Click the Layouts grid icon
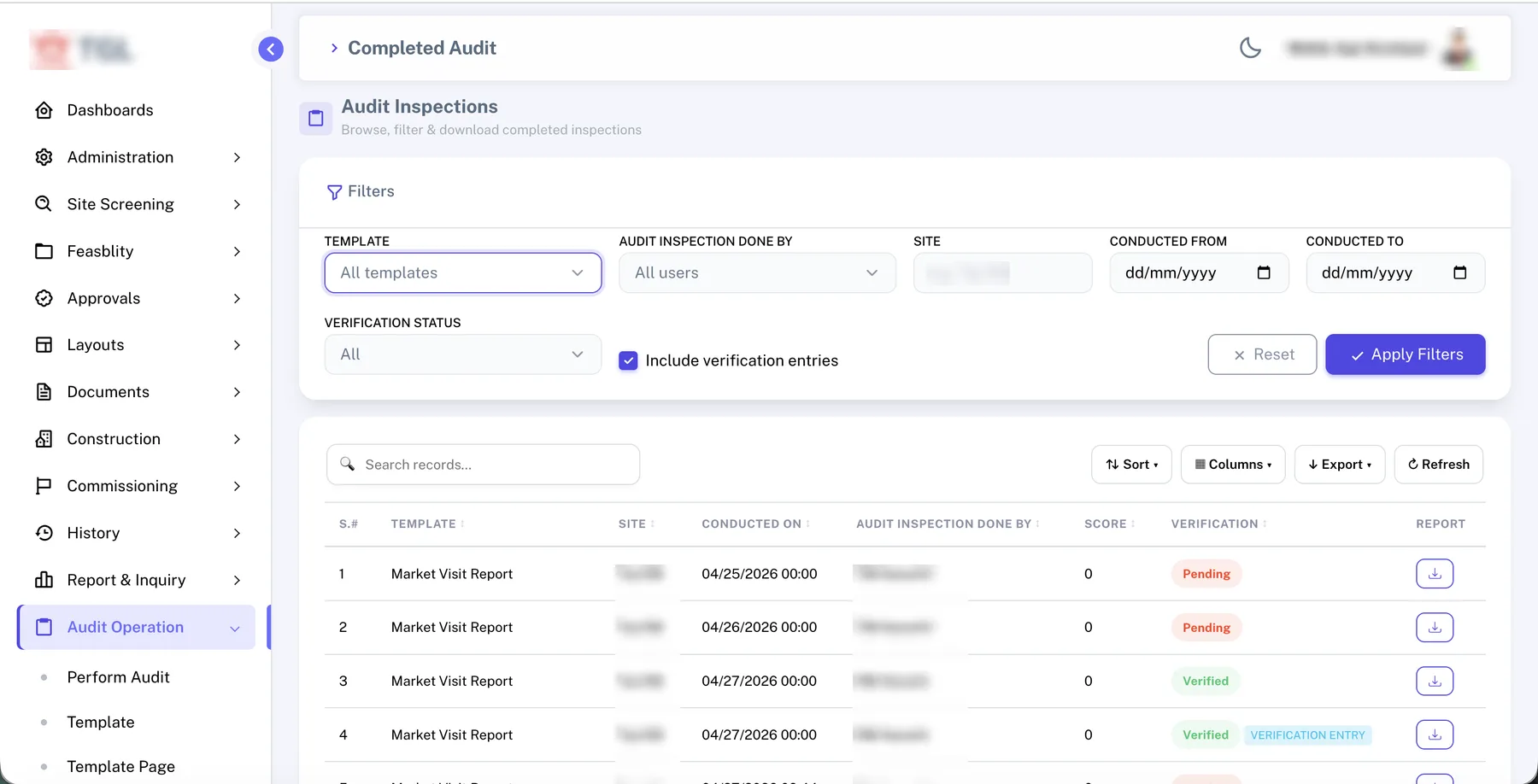1538x784 pixels. (x=44, y=345)
